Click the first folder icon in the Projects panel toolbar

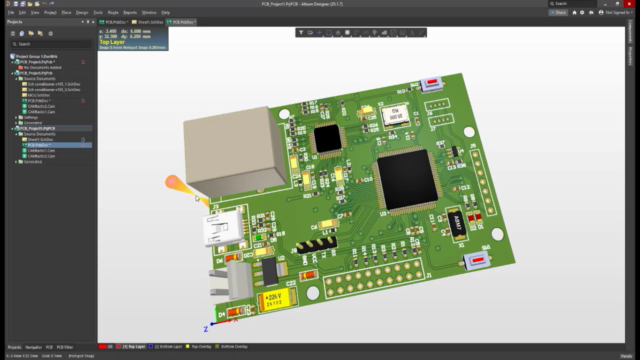31,33
